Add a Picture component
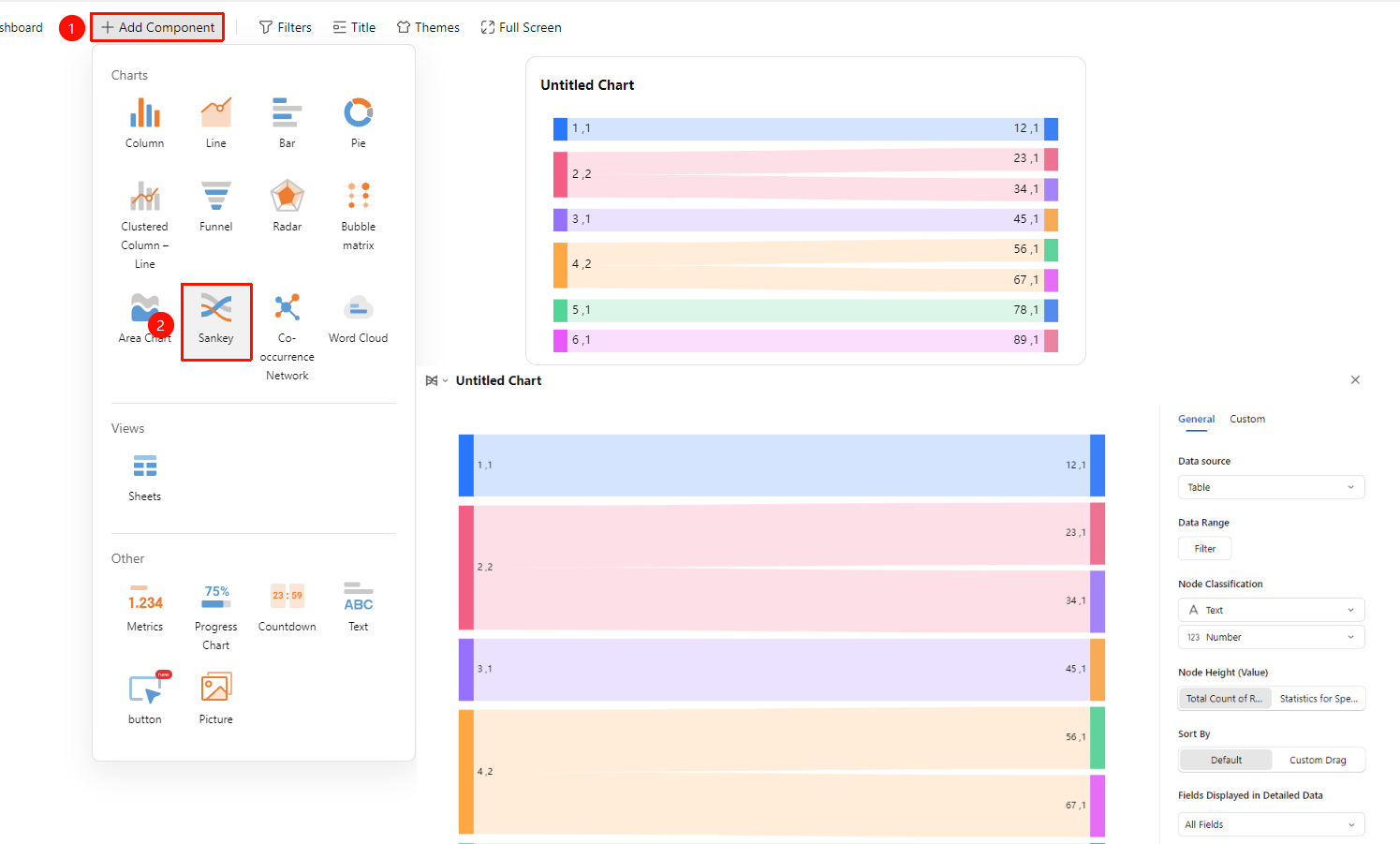1400x844 pixels. [216, 699]
